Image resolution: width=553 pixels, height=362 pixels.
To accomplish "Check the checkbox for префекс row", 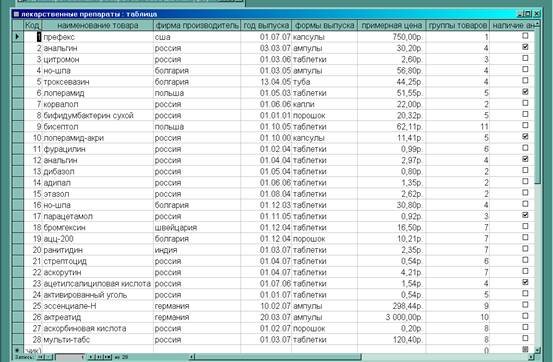I will [525, 36].
